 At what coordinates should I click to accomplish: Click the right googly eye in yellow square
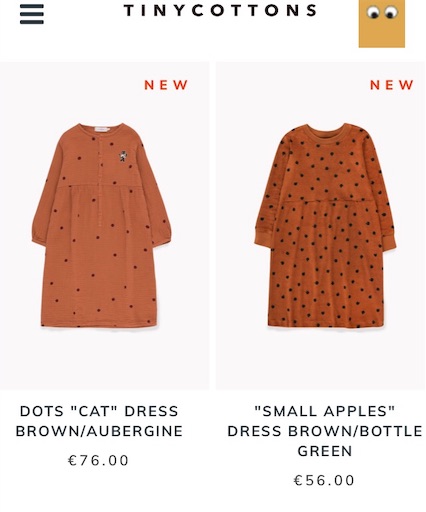click(391, 13)
